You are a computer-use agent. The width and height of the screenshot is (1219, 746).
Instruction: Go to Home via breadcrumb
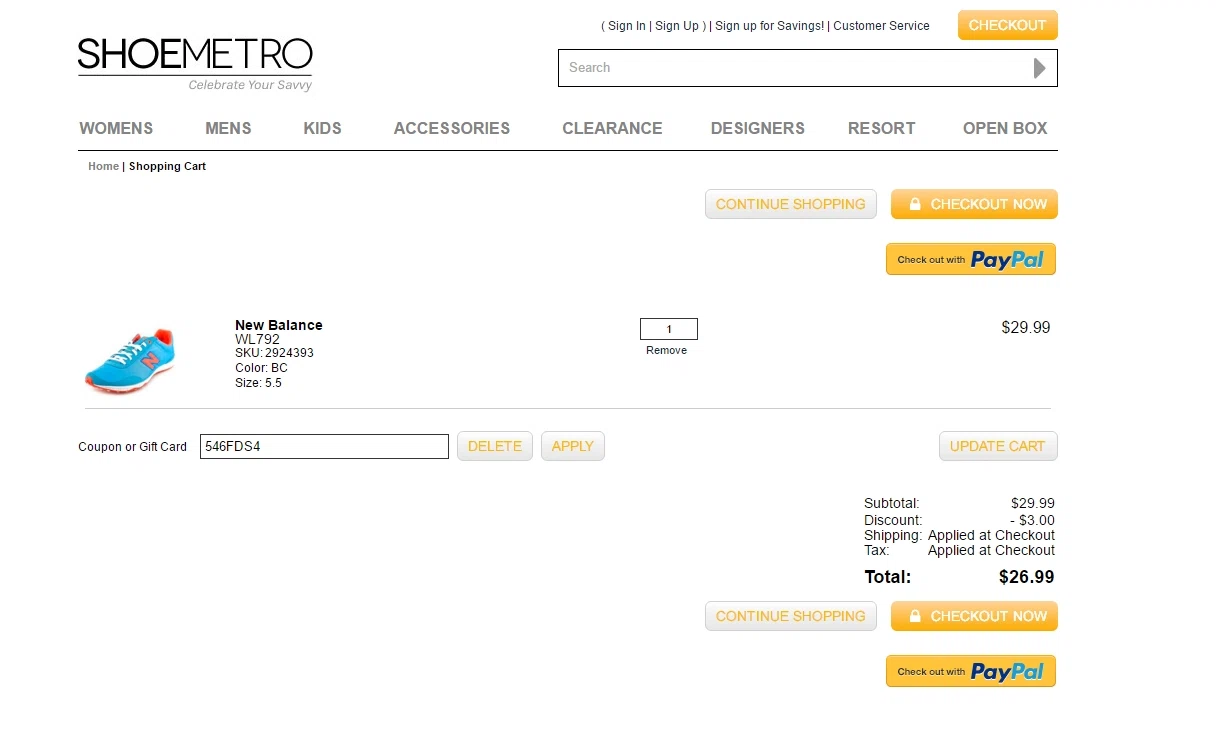[103, 166]
